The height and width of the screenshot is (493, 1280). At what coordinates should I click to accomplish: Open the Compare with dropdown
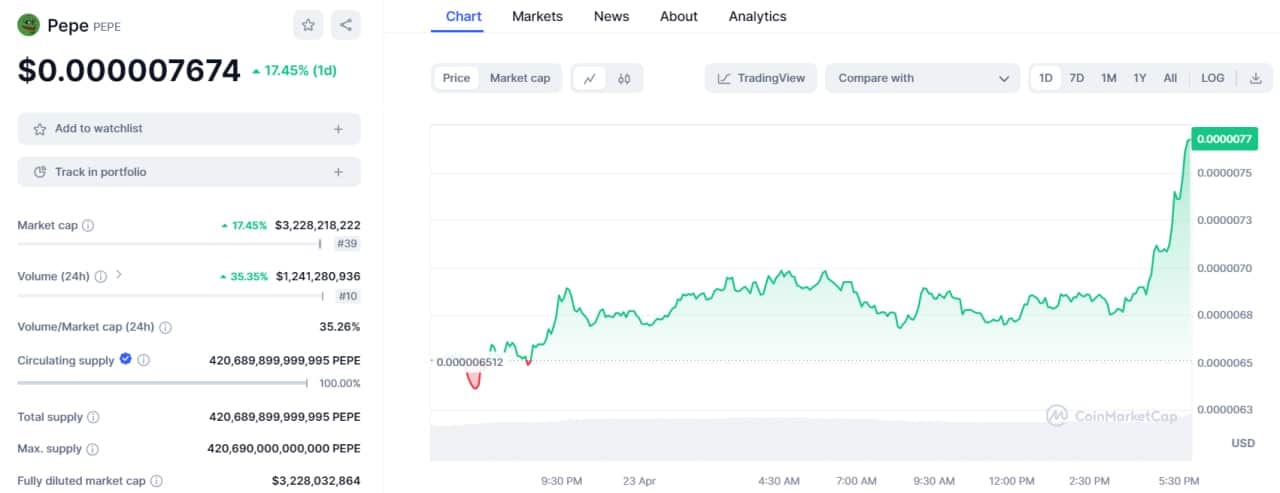[x=922, y=78]
